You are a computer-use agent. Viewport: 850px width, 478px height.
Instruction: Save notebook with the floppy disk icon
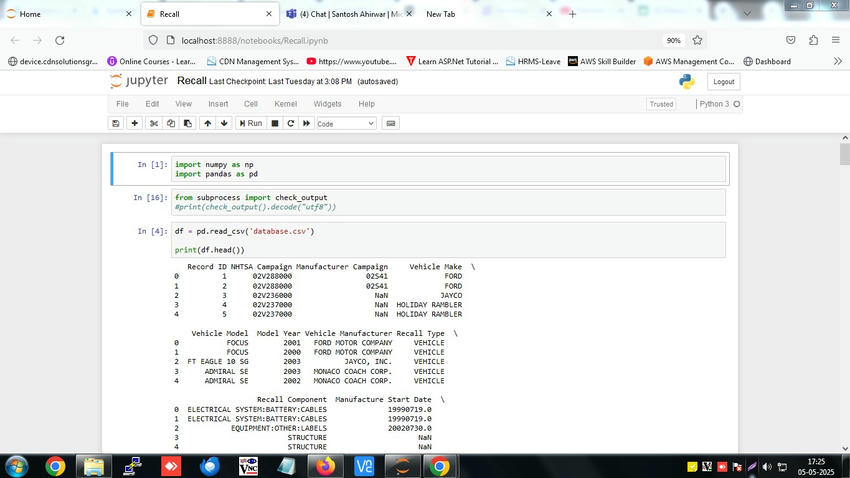(115, 124)
